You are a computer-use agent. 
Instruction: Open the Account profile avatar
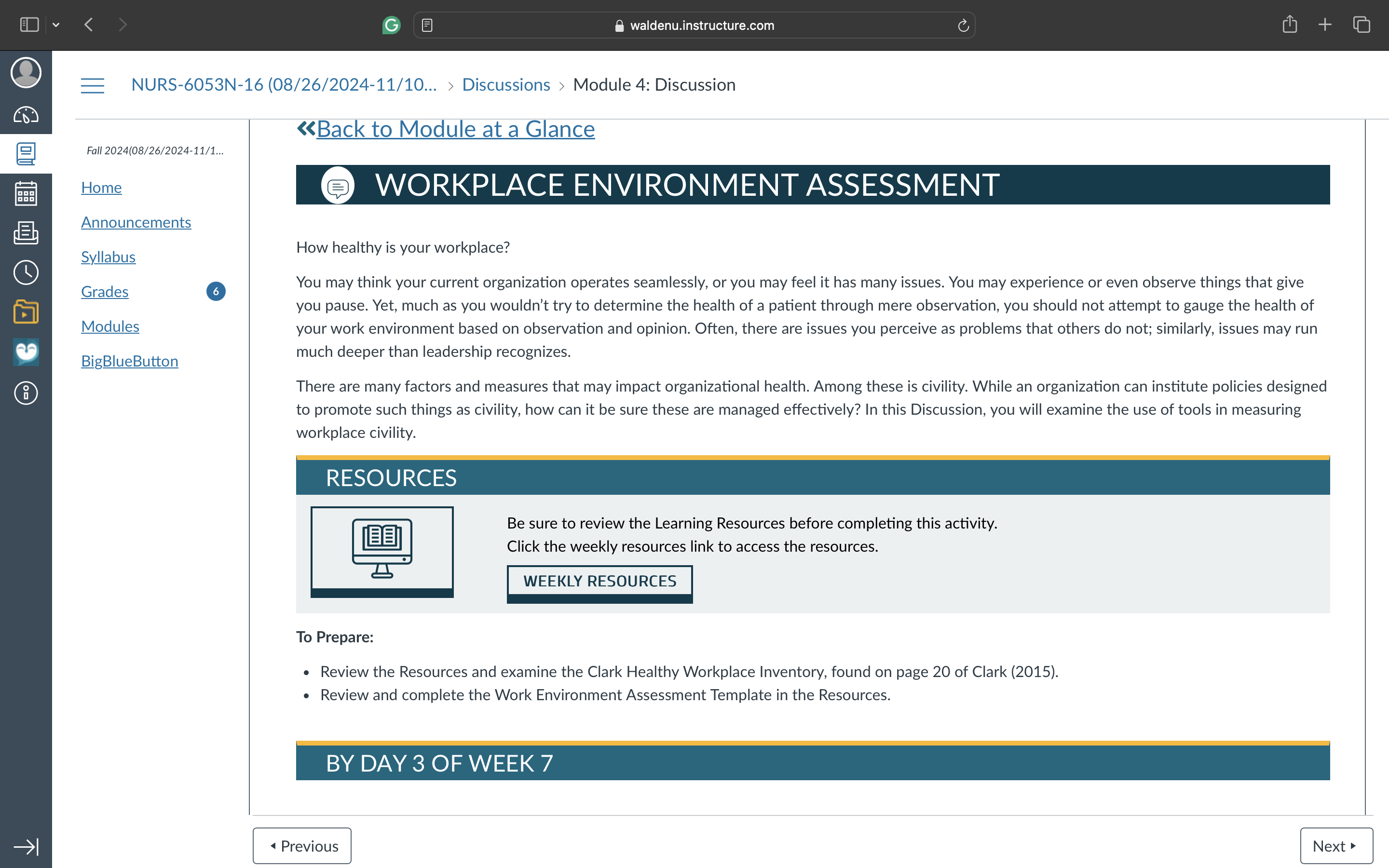point(26,72)
